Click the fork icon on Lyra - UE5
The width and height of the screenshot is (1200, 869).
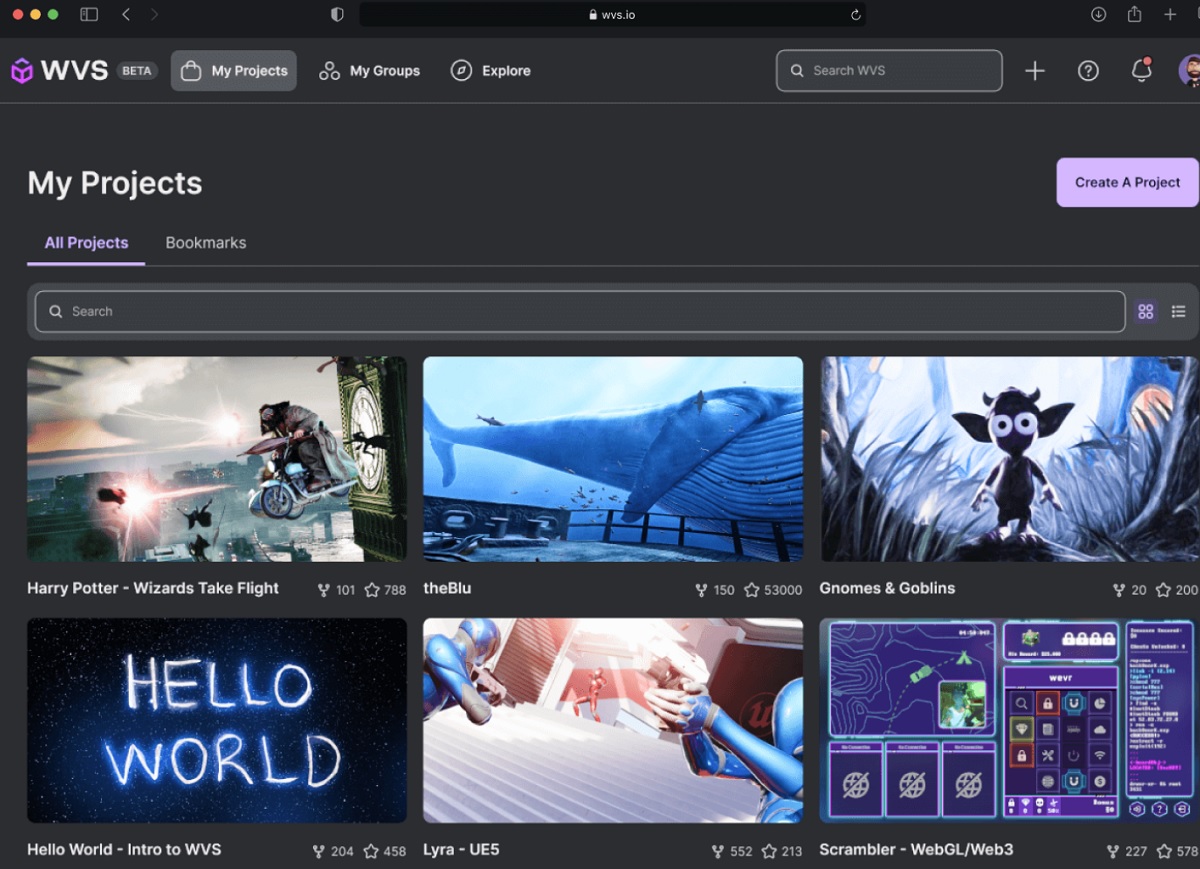718,851
